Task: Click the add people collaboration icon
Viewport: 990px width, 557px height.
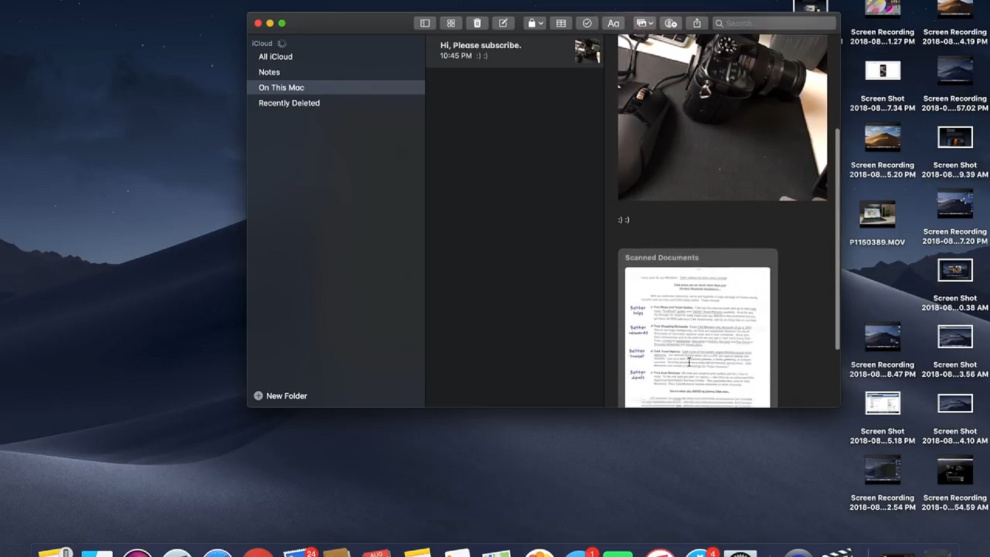Action: [x=671, y=23]
